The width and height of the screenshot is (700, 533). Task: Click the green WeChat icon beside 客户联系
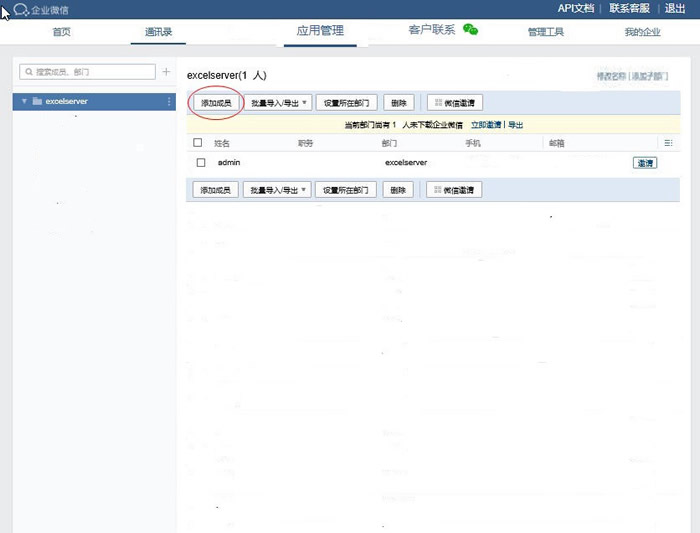pos(470,30)
